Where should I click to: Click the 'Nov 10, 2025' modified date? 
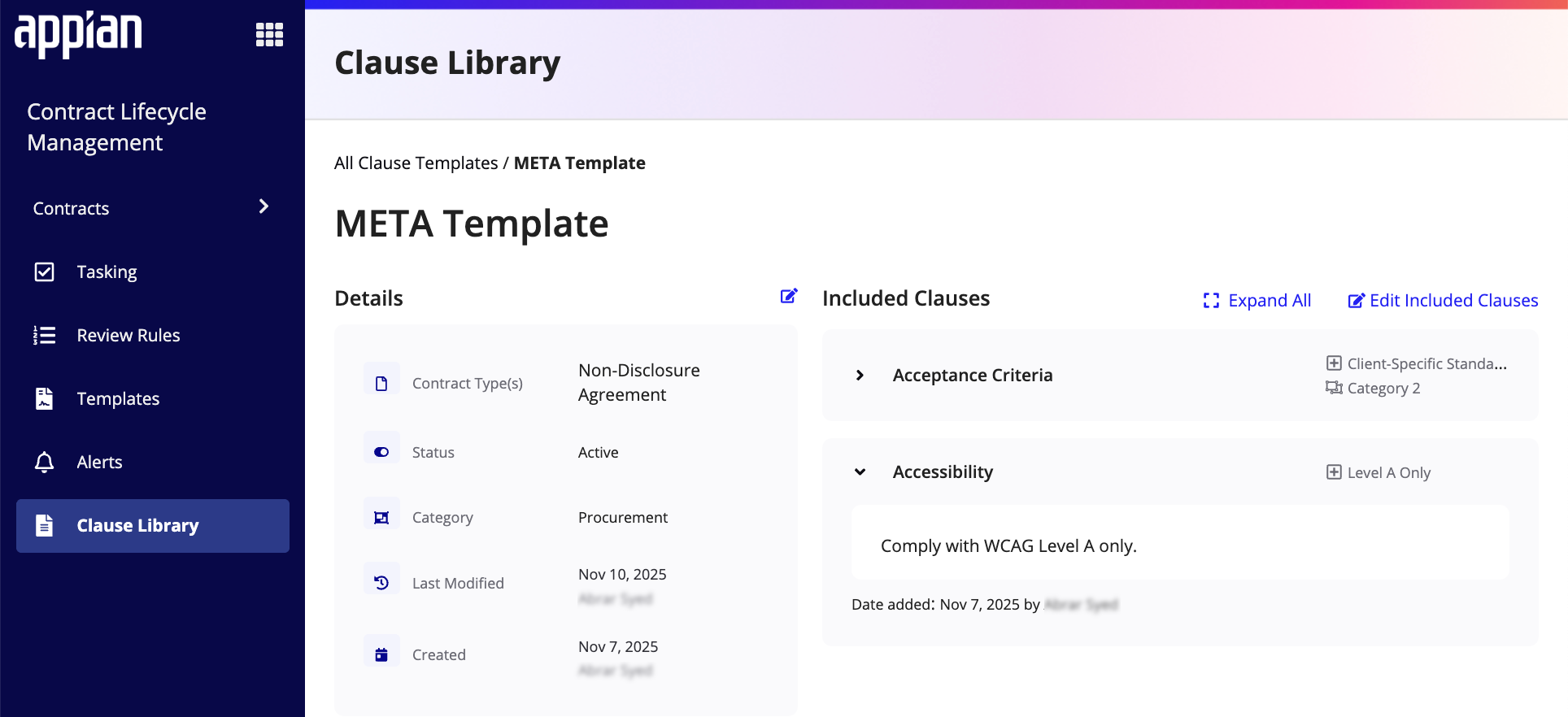tap(622, 574)
